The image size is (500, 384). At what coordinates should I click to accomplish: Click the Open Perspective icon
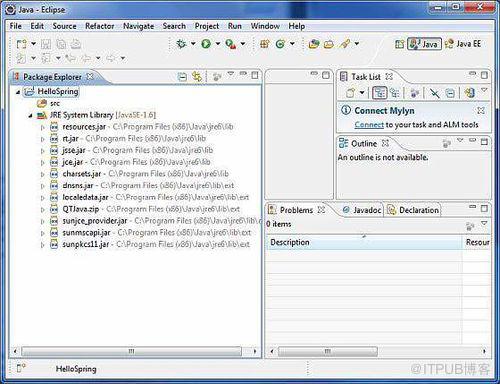pyautogui.click(x=399, y=44)
